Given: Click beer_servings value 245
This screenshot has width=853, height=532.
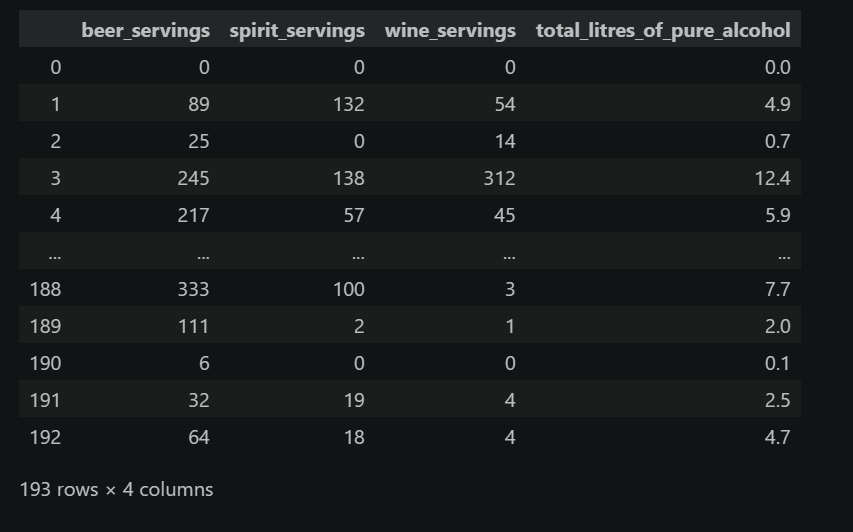Looking at the screenshot, I should coord(193,178).
